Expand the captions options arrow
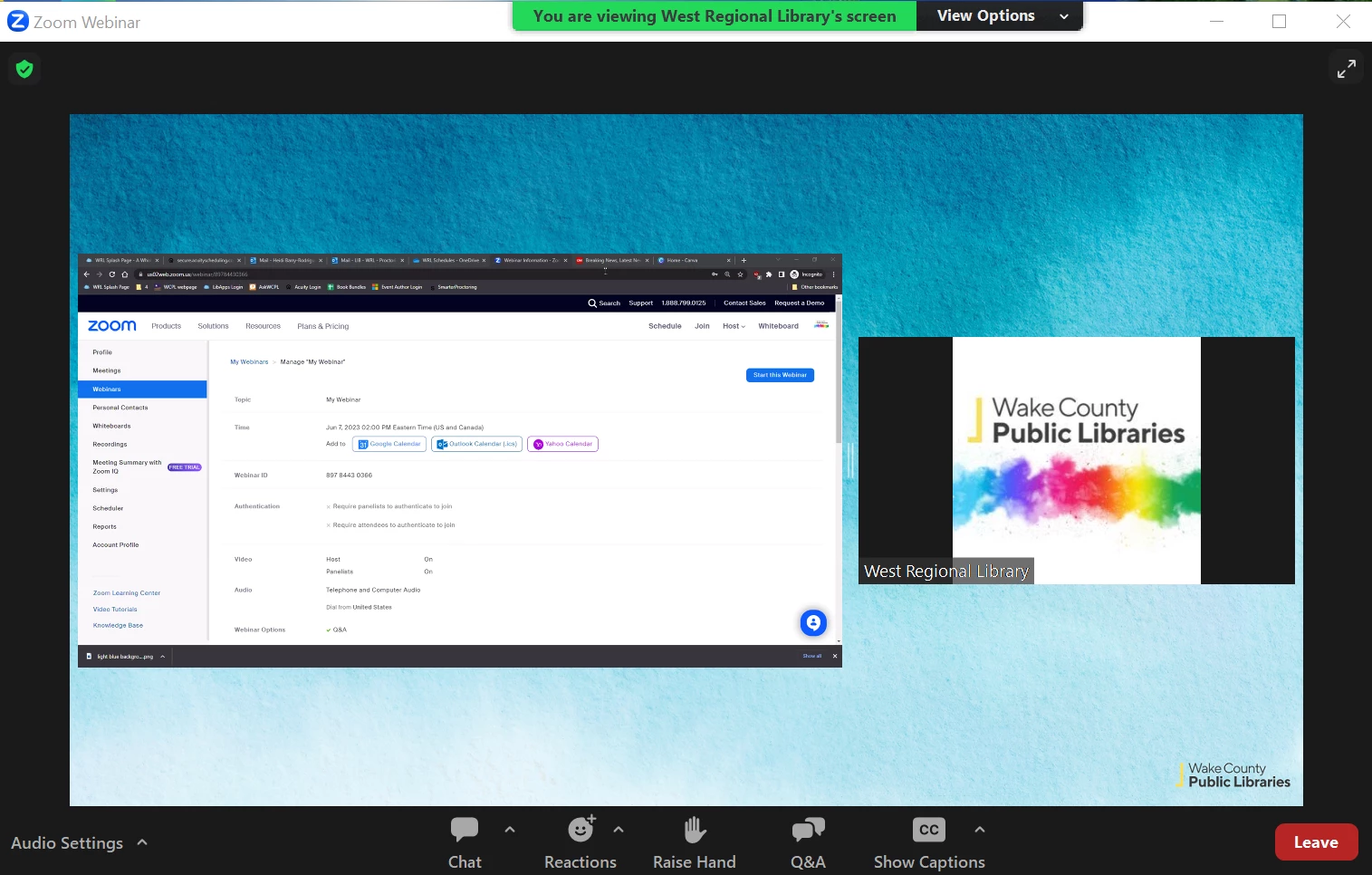This screenshot has width=1372, height=875. pyautogui.click(x=980, y=829)
